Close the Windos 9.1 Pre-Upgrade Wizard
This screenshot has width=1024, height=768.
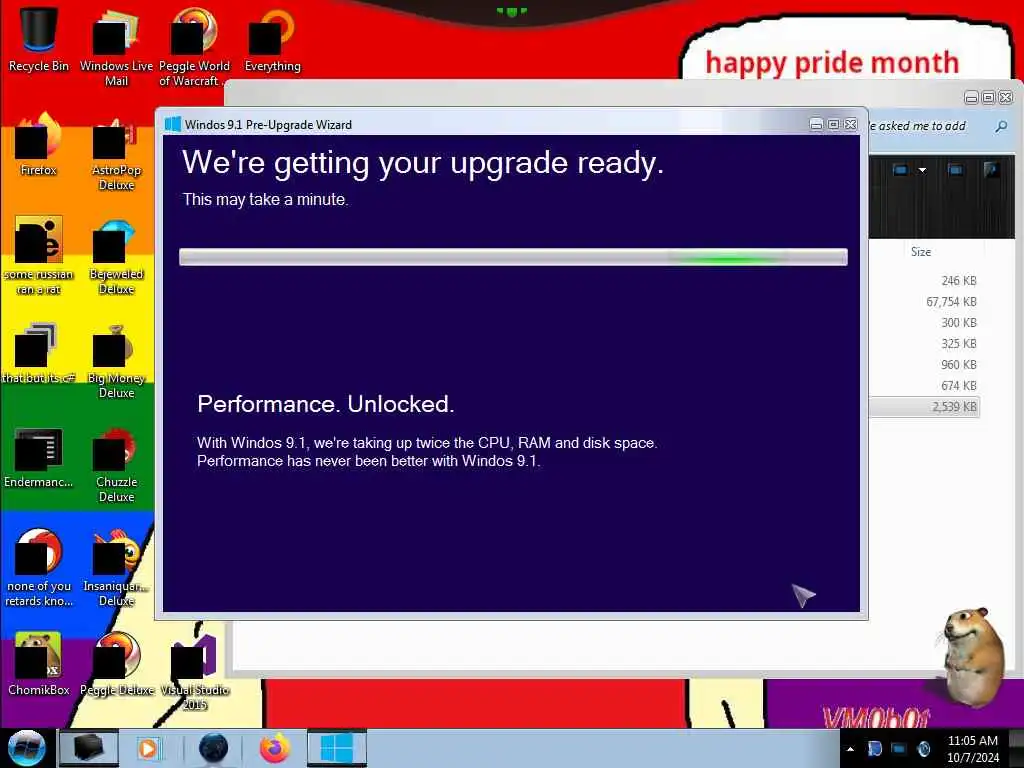(850, 124)
